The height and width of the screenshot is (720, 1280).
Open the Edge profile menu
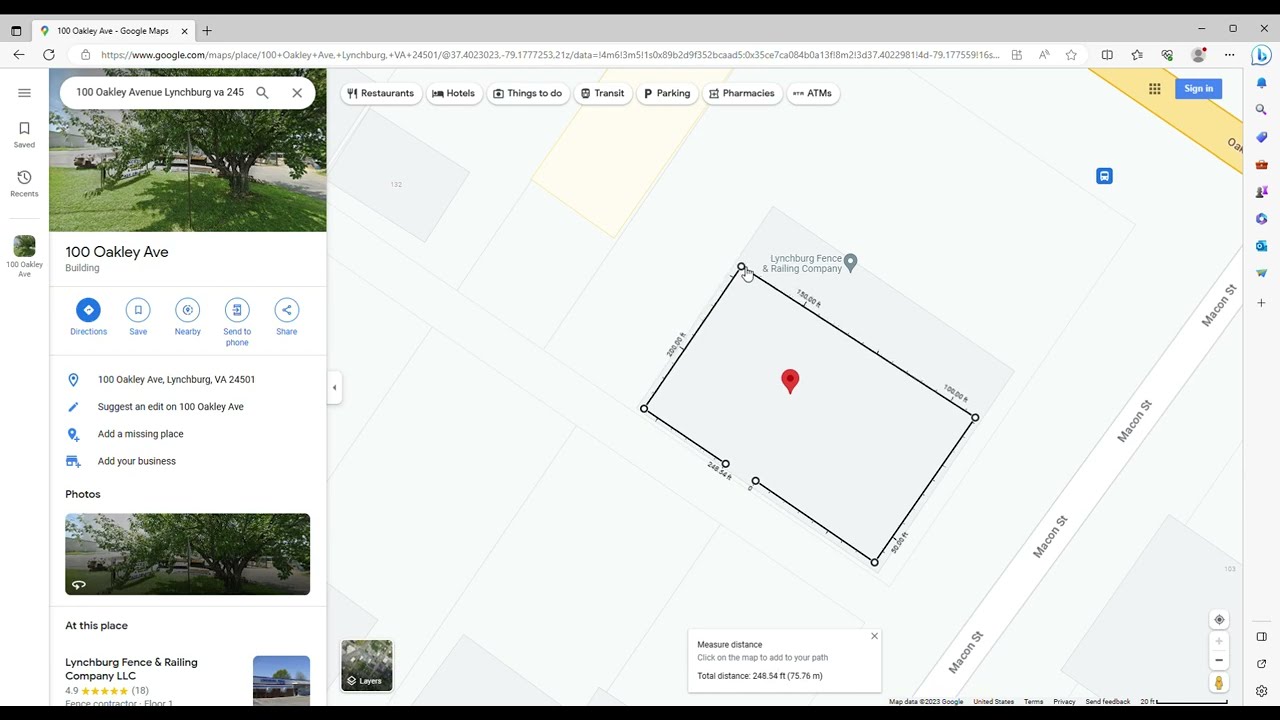pos(1198,55)
